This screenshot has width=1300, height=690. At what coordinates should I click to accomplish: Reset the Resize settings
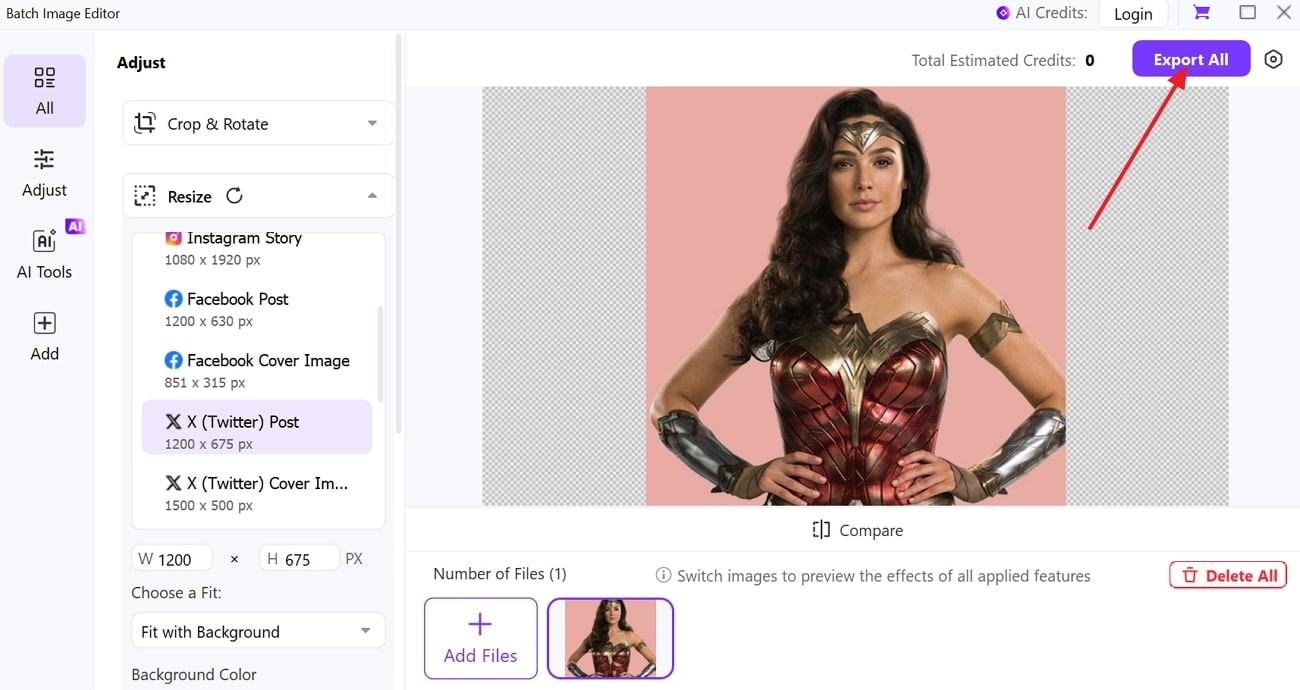point(234,196)
